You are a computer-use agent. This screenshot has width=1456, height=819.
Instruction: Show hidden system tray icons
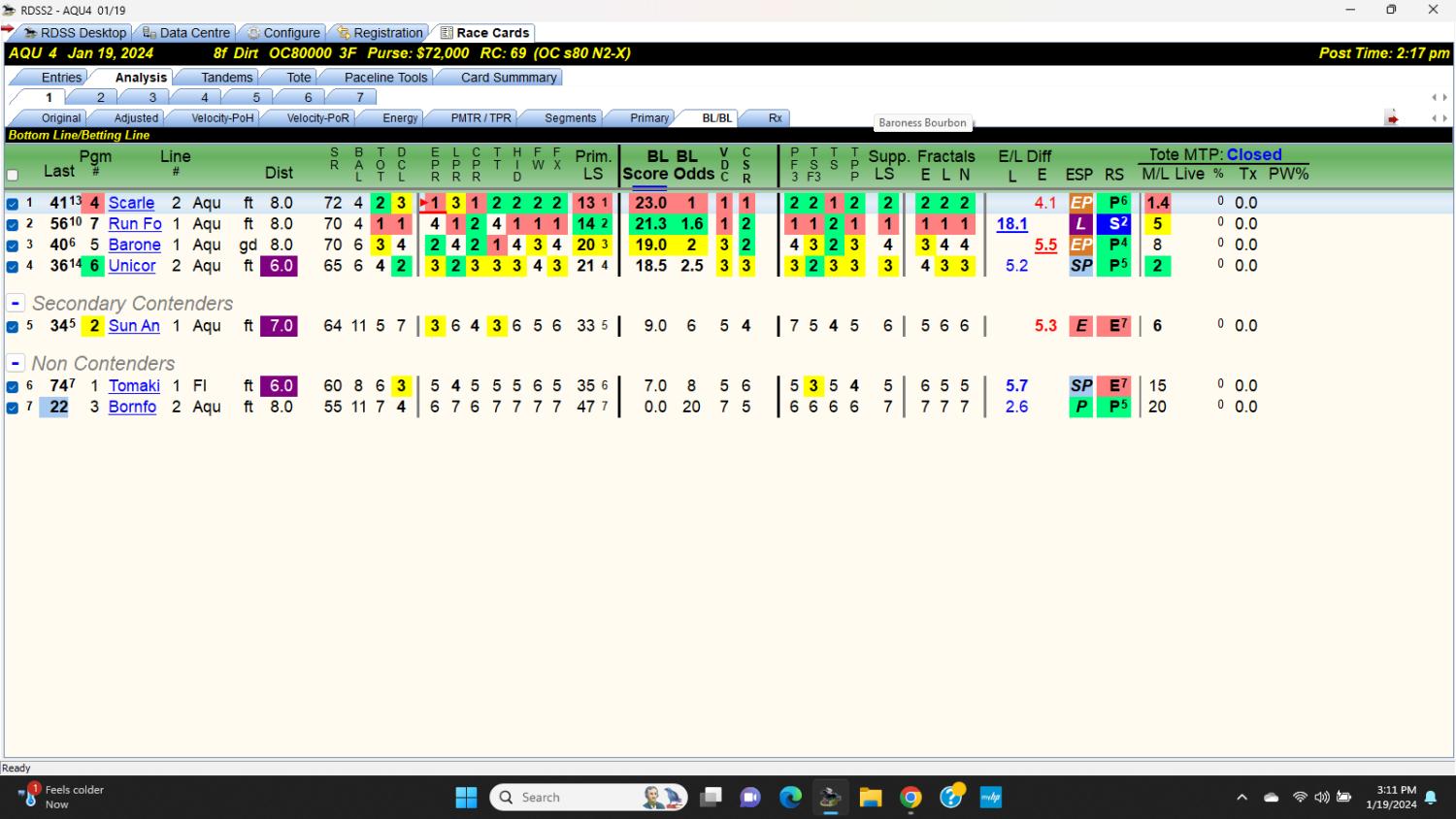click(x=1241, y=798)
